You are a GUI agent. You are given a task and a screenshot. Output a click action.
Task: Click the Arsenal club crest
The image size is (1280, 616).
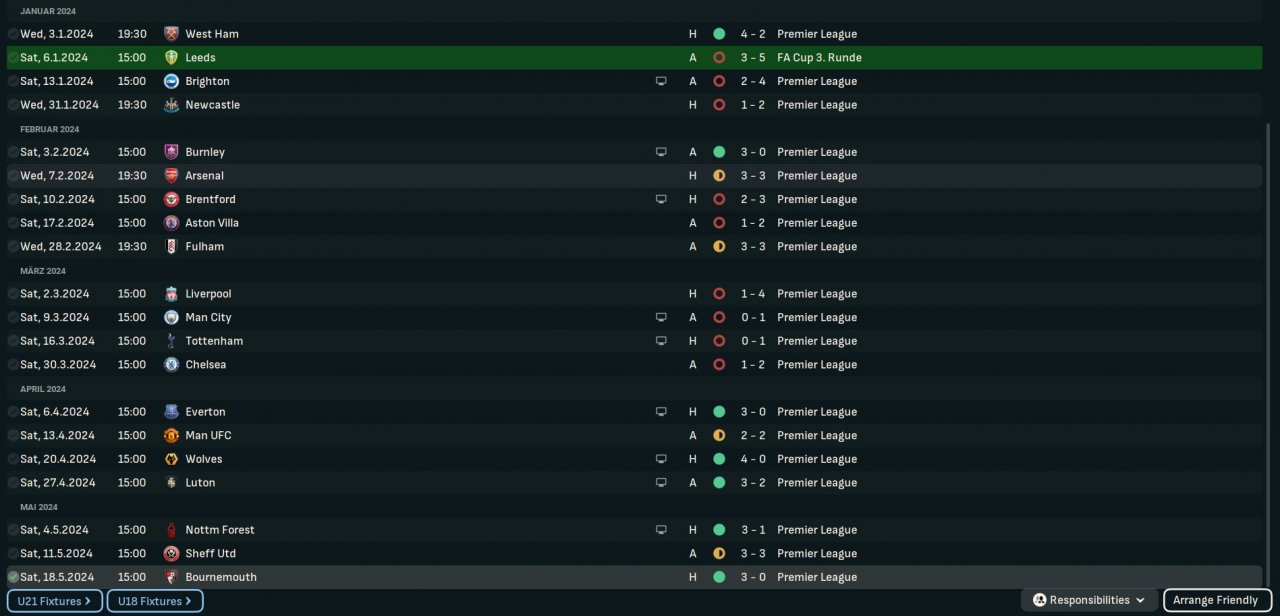[171, 176]
